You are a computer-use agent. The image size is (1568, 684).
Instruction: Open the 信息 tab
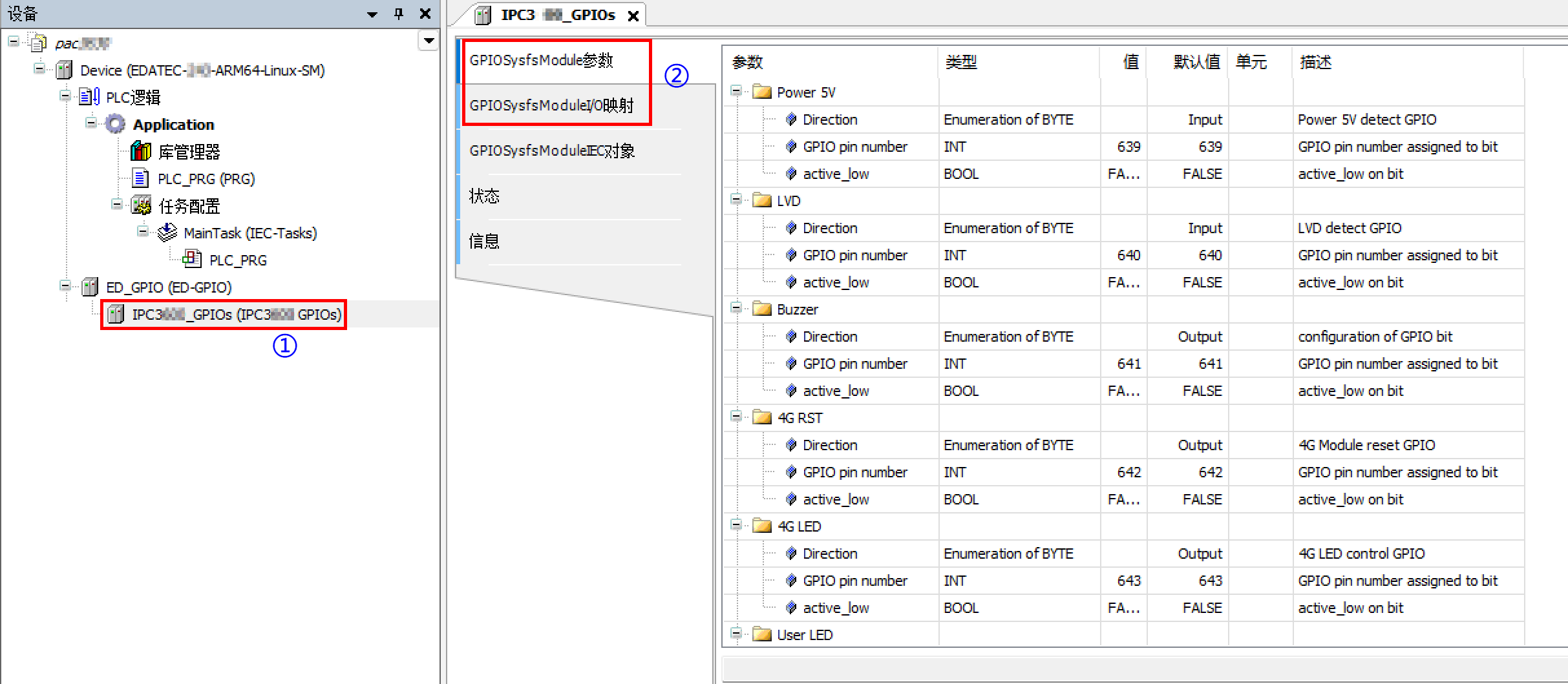point(483,240)
